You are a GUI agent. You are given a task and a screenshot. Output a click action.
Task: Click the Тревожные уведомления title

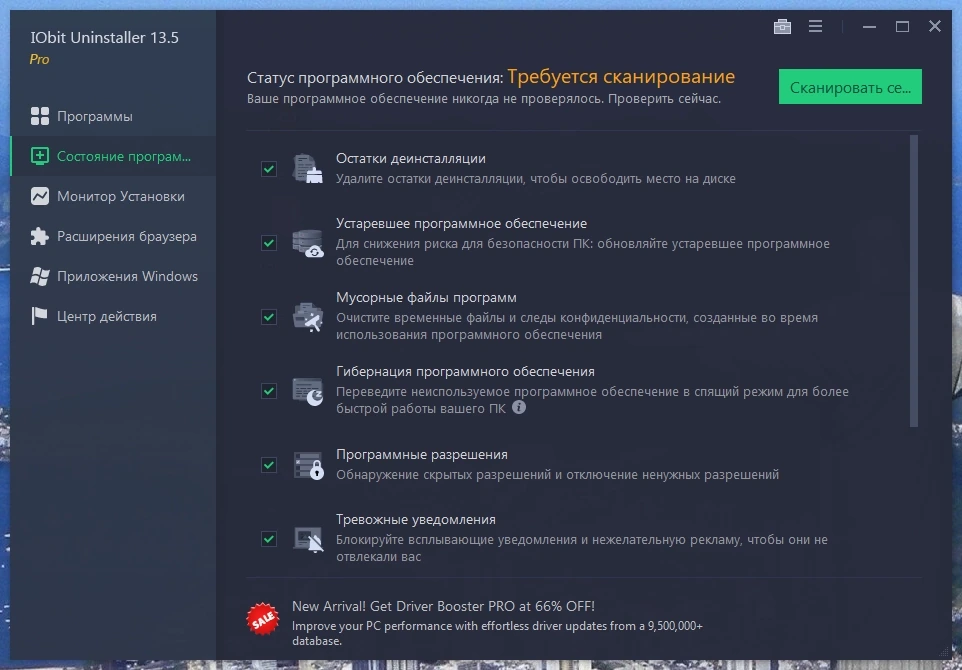tap(415, 520)
